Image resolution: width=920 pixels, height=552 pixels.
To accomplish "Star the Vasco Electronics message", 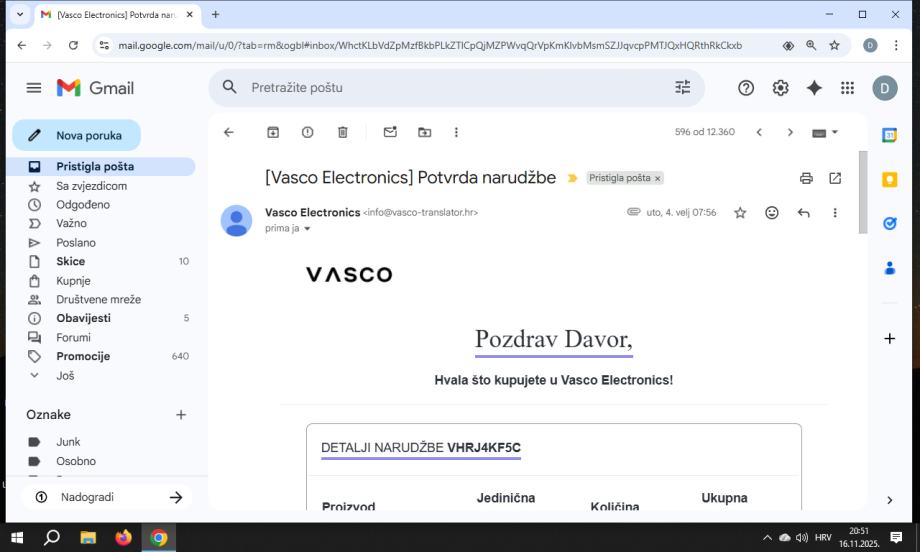I will (x=740, y=212).
